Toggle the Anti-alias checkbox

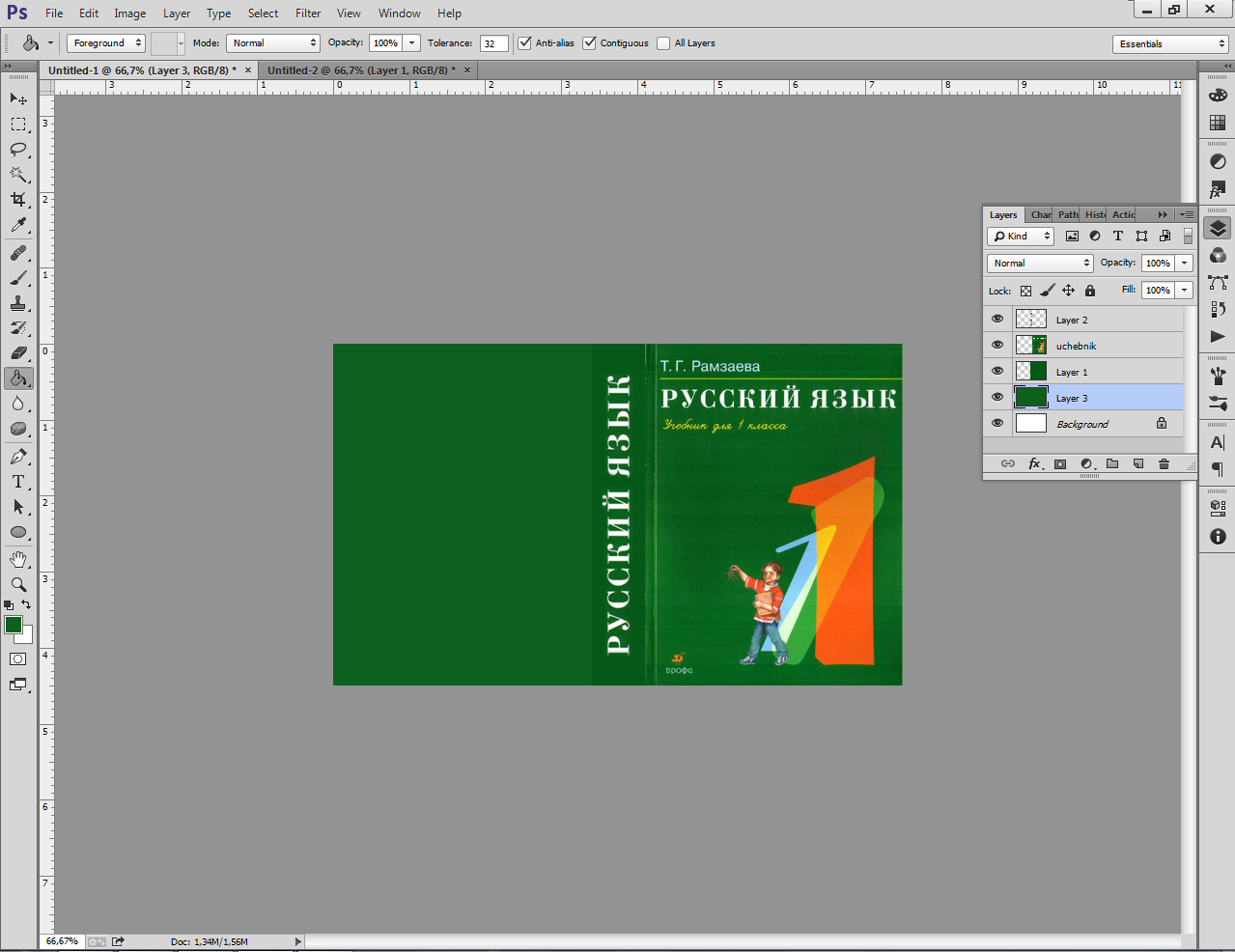(524, 42)
